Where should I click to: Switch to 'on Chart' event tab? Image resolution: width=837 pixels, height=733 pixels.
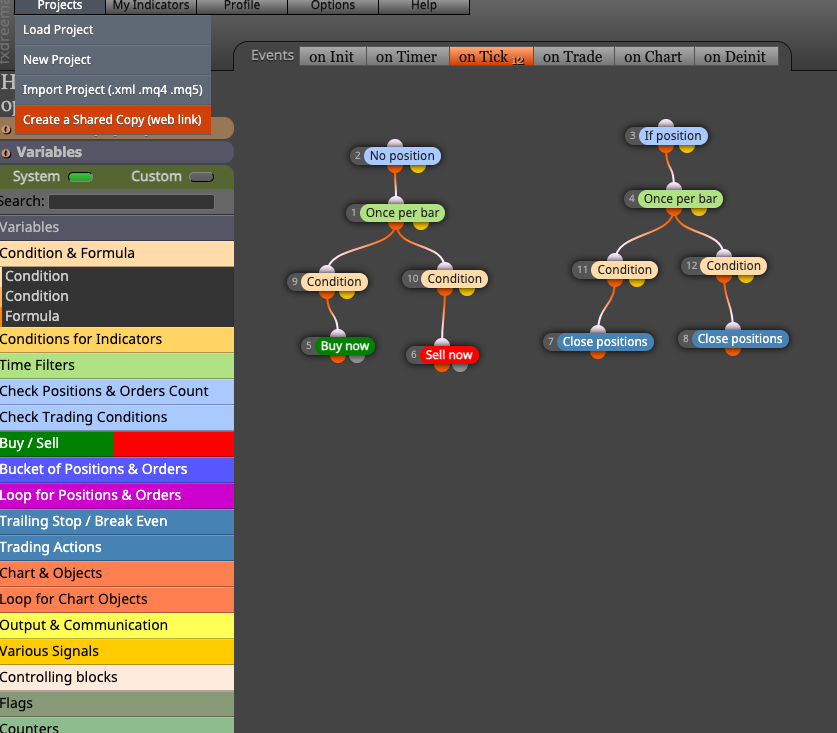(x=653, y=57)
